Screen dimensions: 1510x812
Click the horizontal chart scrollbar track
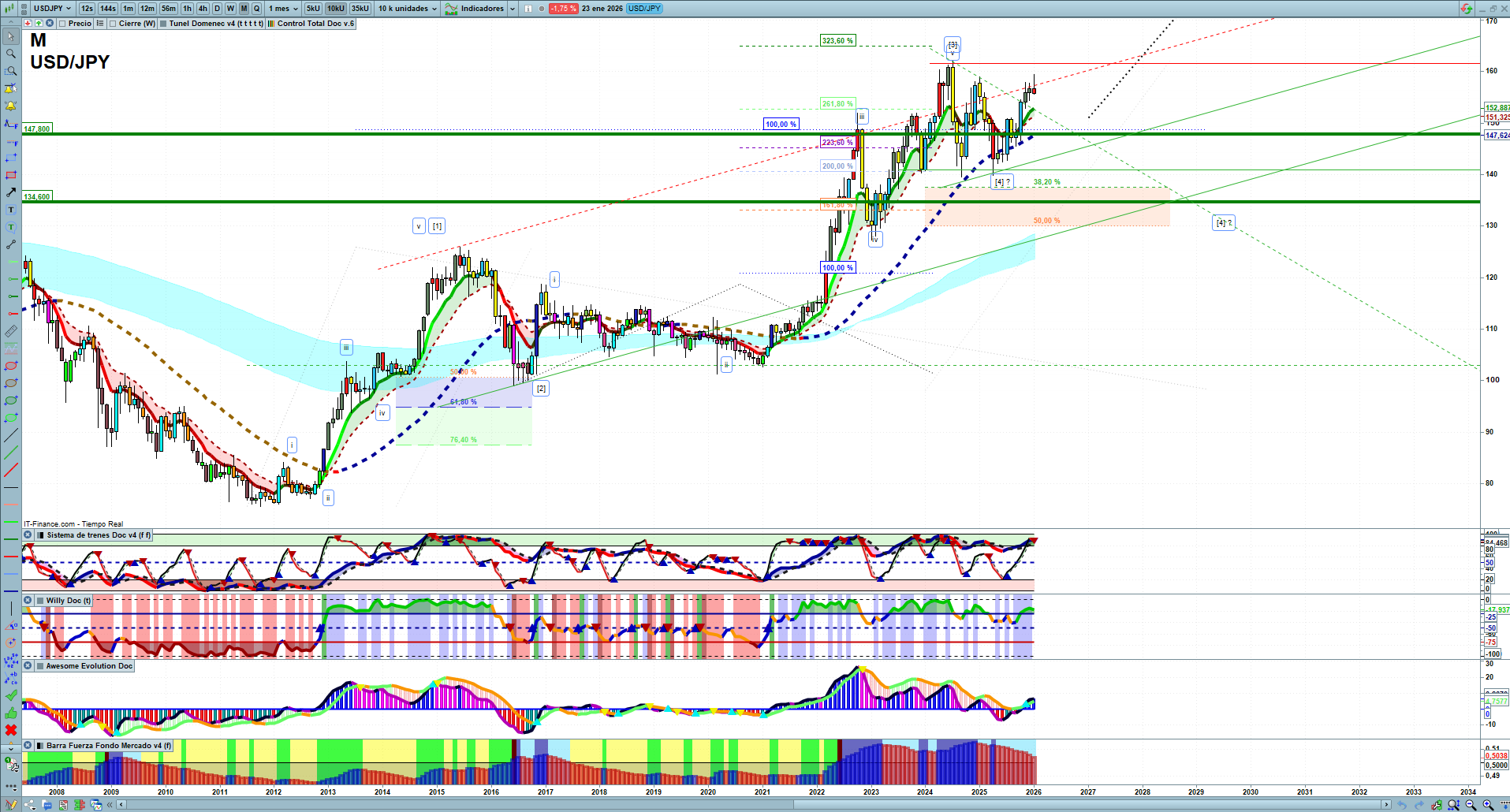point(755,805)
